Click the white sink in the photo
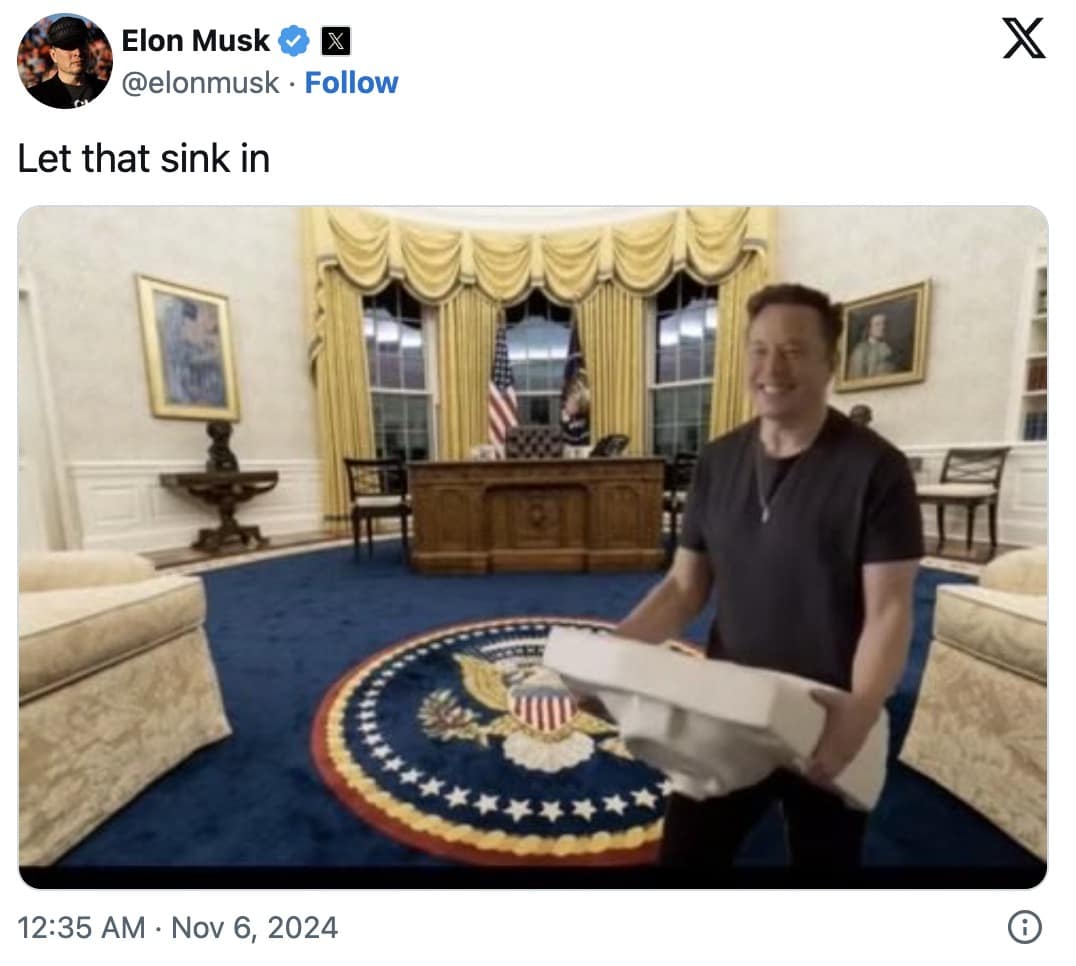This screenshot has height=966, width=1076. pyautogui.click(x=714, y=712)
